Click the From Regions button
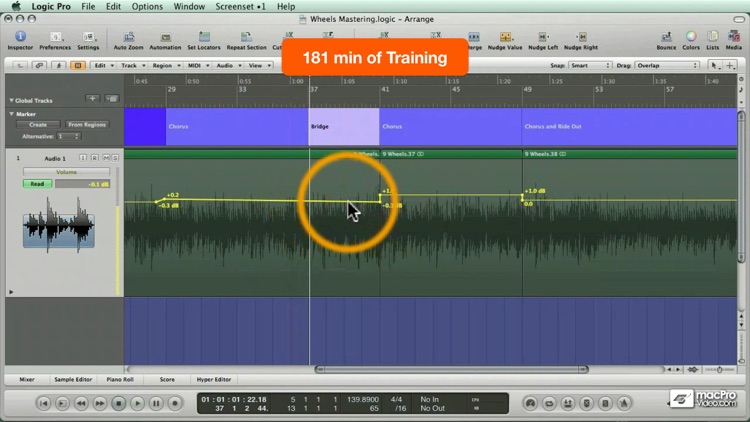750x422 pixels. point(87,124)
